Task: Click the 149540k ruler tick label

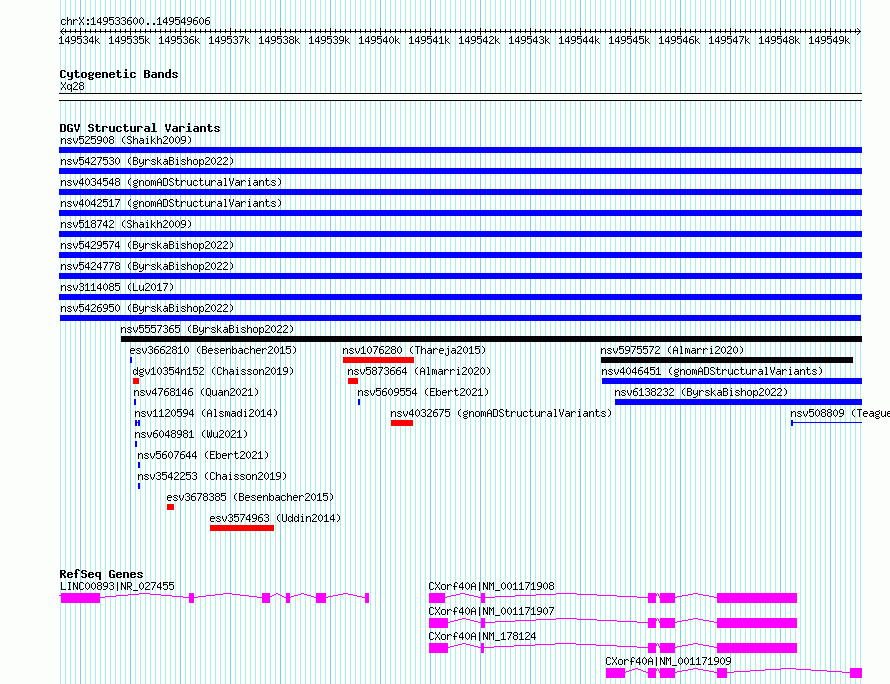Action: 379,40
